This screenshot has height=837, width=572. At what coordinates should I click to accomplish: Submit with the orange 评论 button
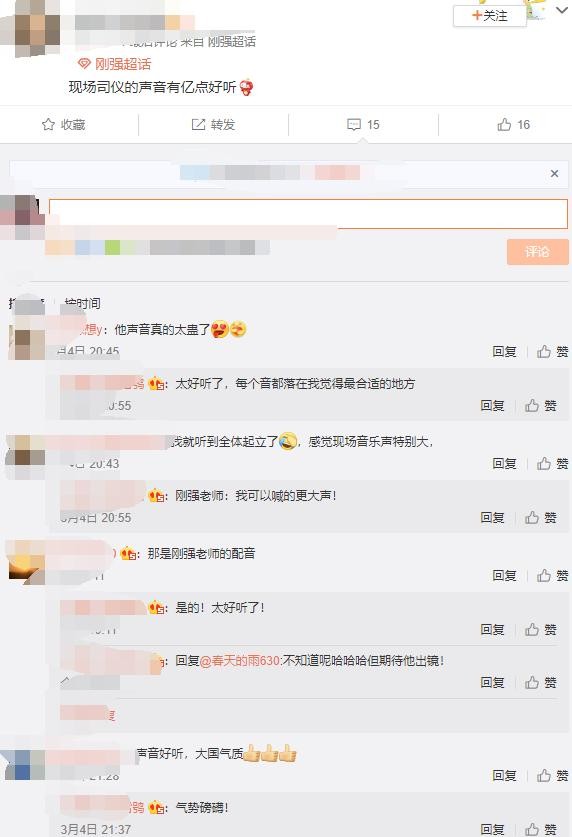click(x=537, y=251)
